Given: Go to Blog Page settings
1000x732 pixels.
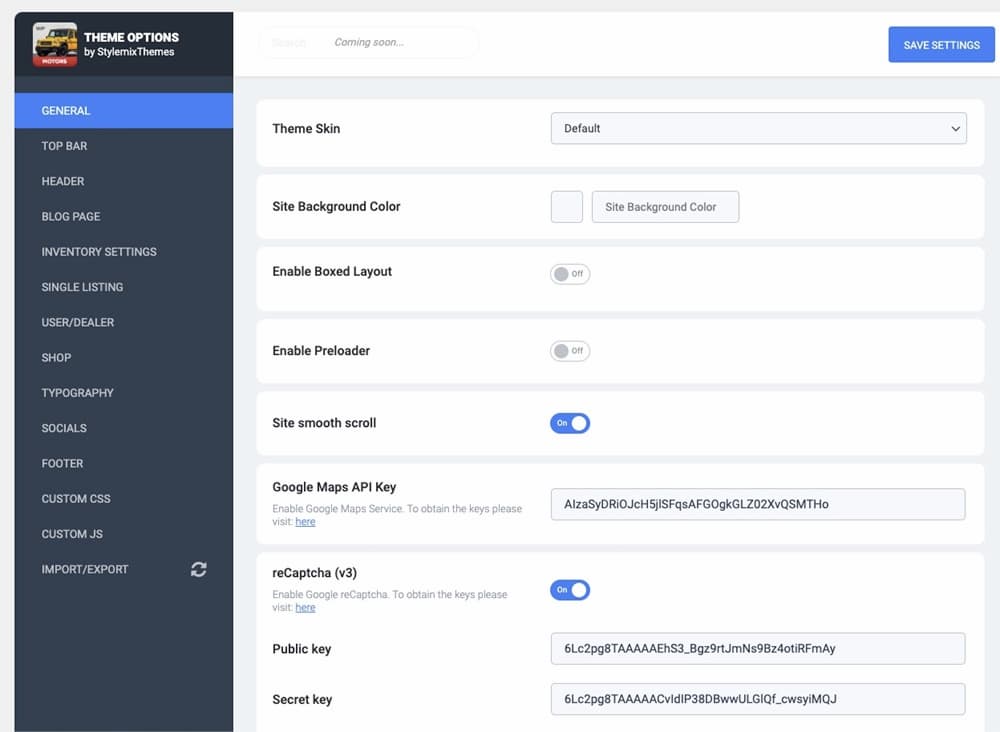Looking at the screenshot, I should [x=124, y=217].
